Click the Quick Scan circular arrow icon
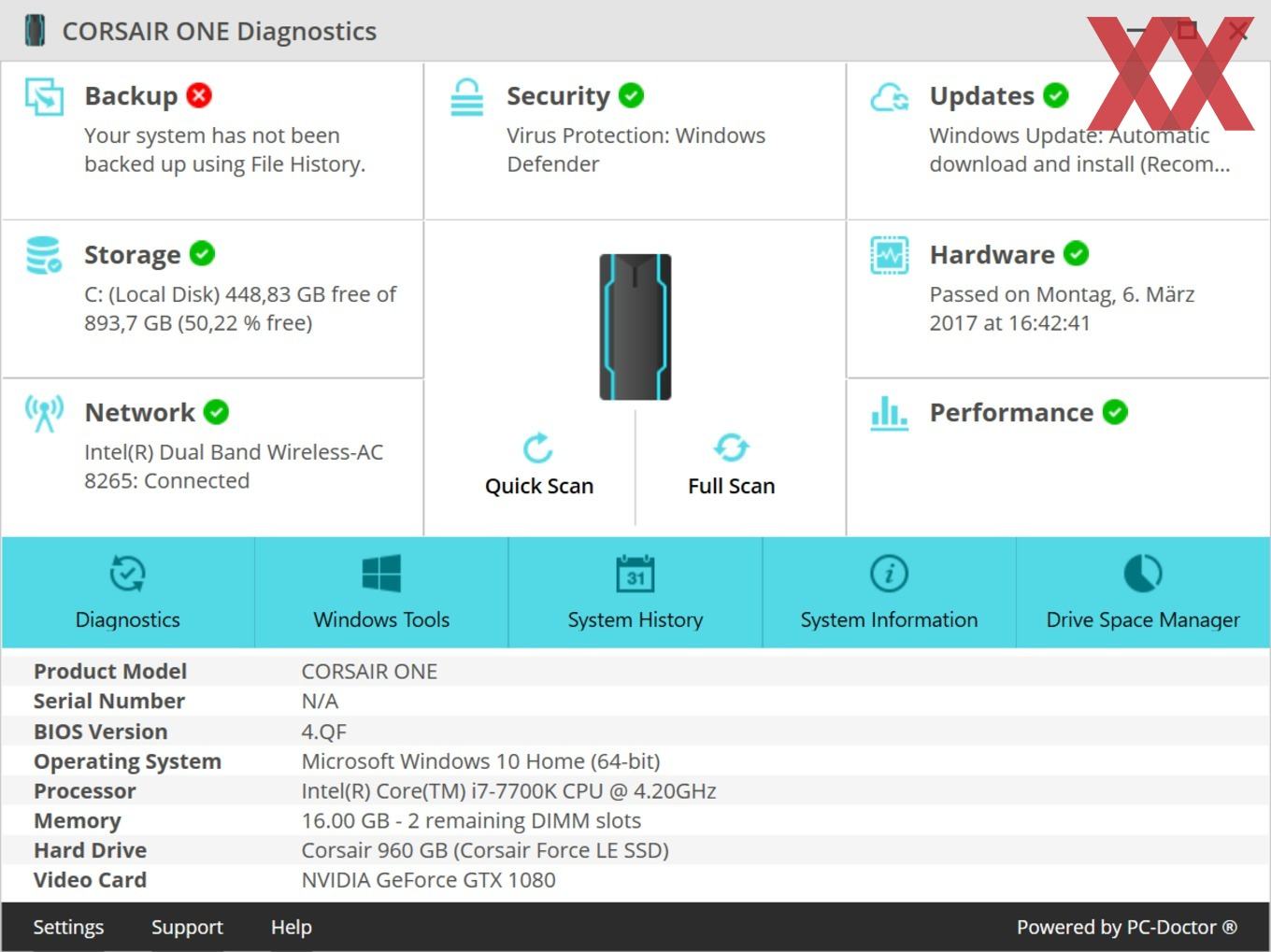This screenshot has width=1271, height=952. [538, 448]
